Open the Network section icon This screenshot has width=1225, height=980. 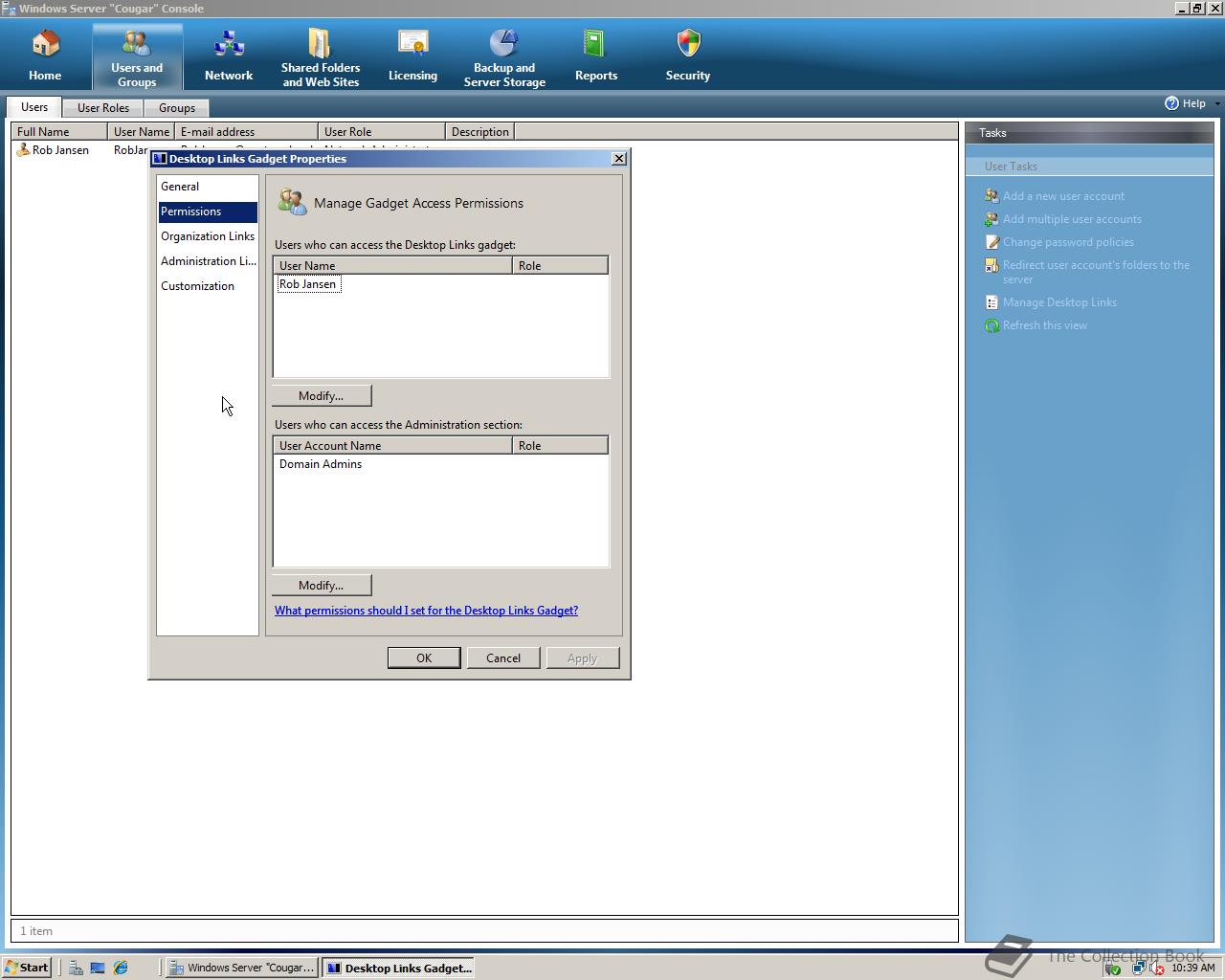(x=229, y=44)
